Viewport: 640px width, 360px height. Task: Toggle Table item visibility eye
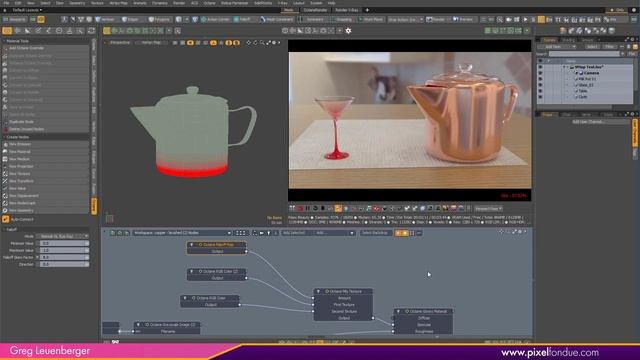(540, 91)
